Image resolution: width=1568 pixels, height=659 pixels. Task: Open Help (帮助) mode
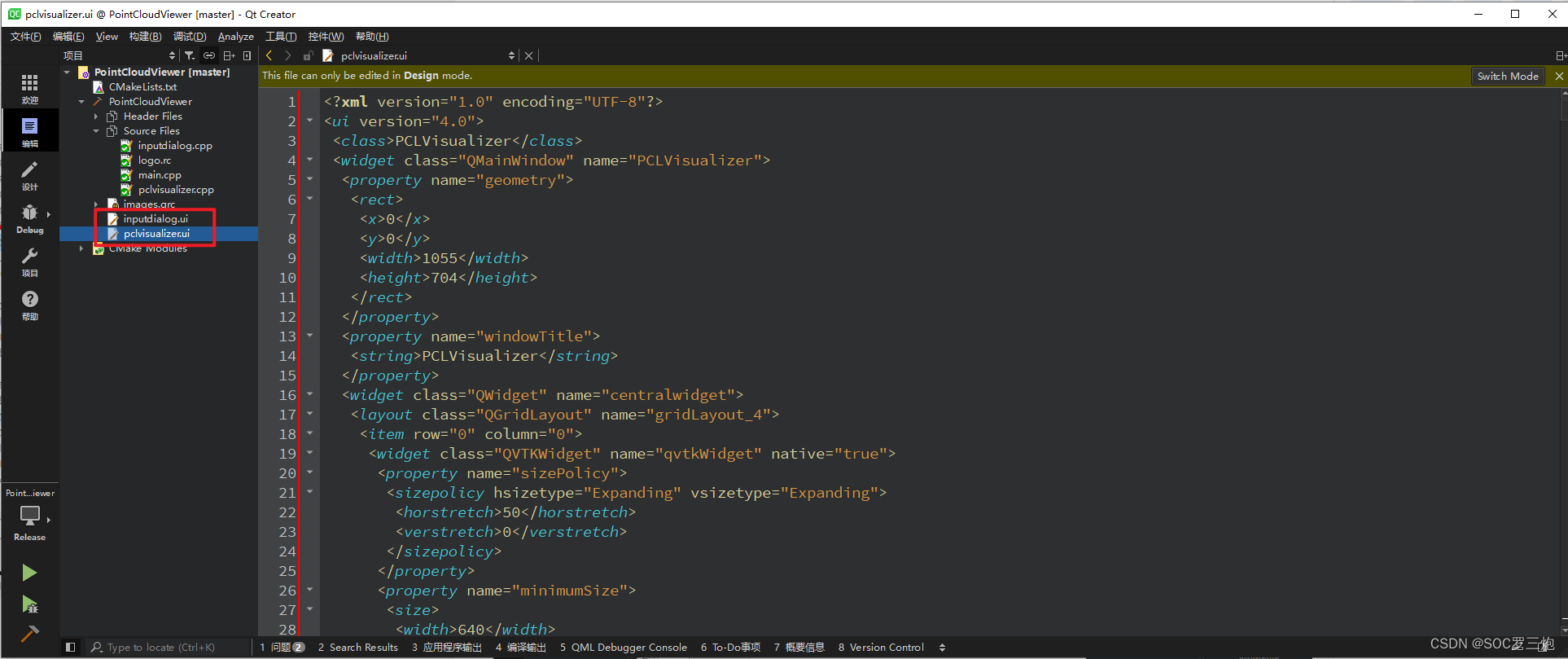point(29,304)
